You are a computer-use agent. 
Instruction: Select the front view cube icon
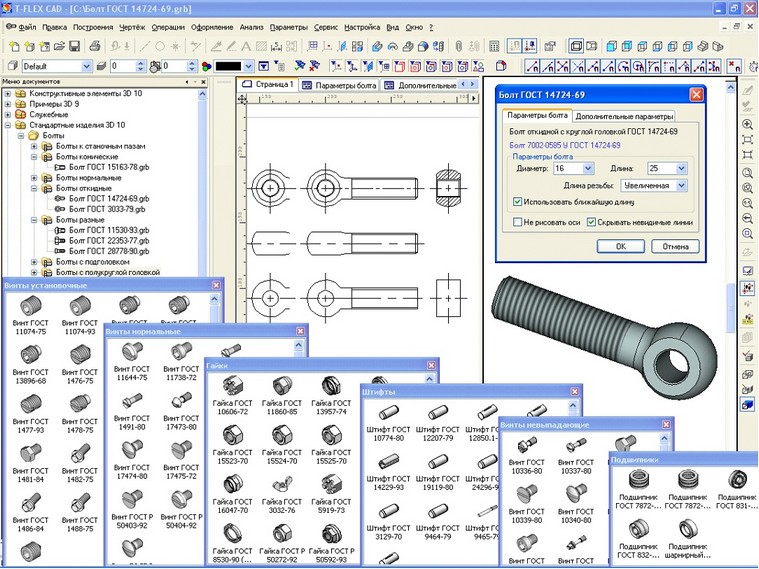611,46
